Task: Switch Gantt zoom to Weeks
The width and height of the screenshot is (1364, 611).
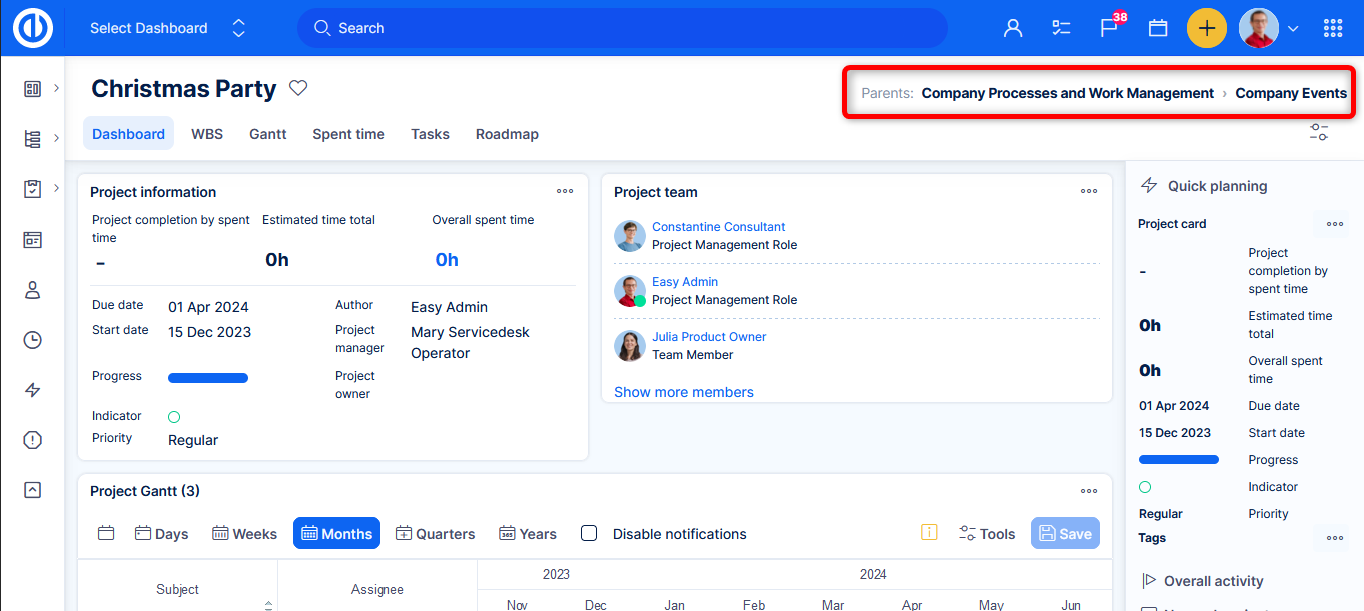Action: coord(244,533)
